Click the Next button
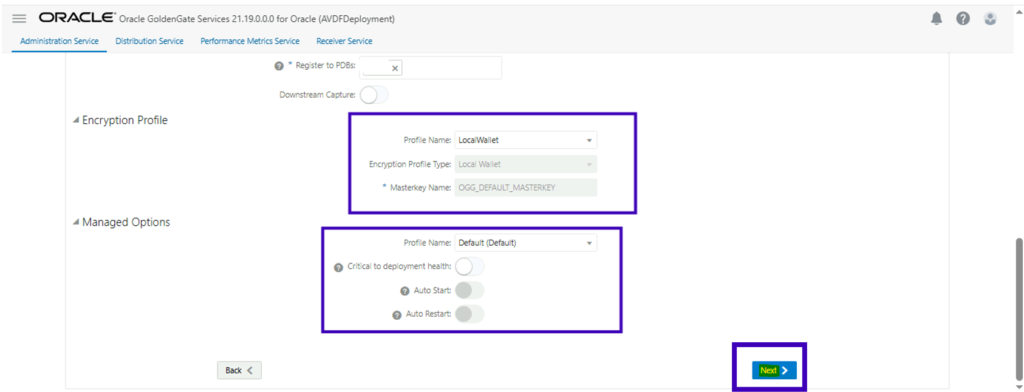 [774, 370]
